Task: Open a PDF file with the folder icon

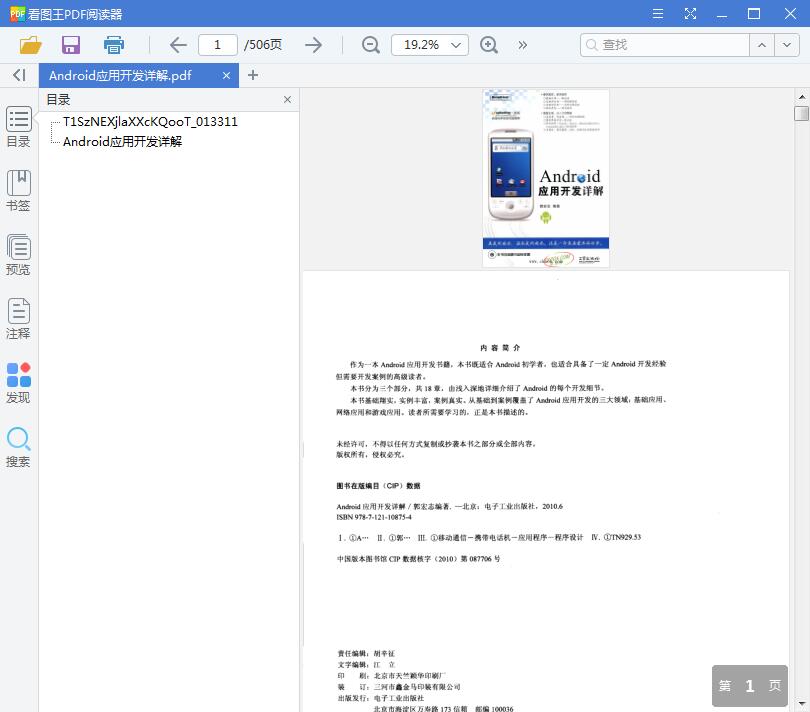Action: (29, 45)
